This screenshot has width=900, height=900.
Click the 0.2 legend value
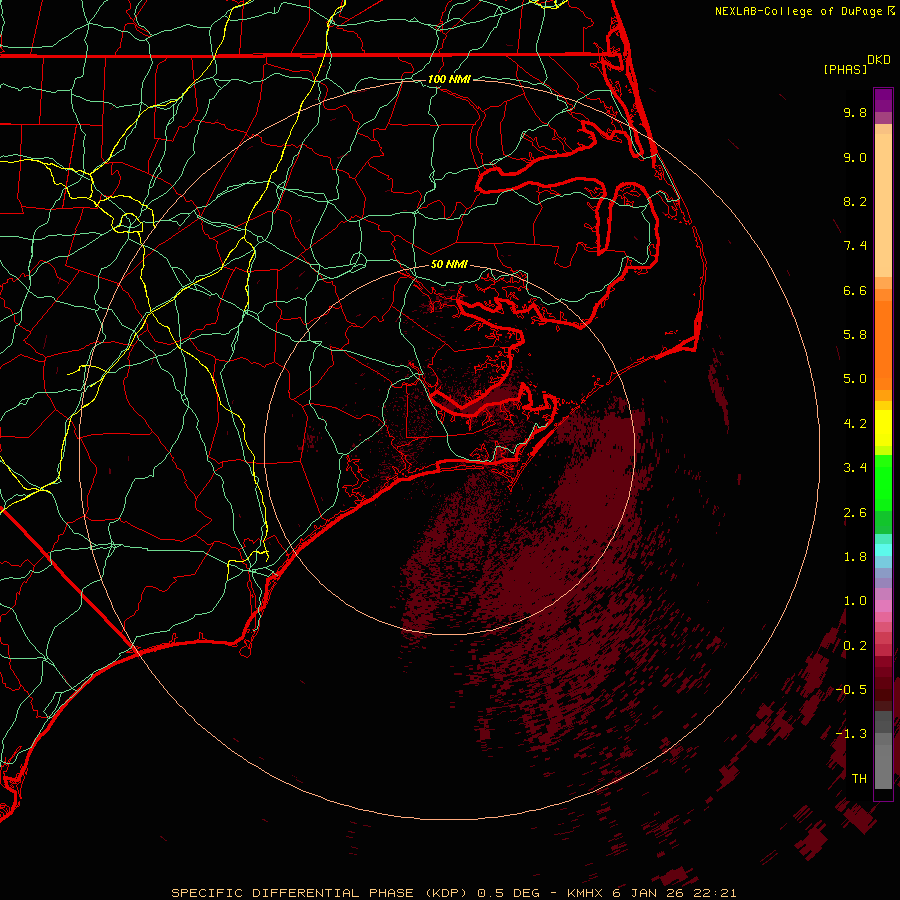[x=855, y=646]
